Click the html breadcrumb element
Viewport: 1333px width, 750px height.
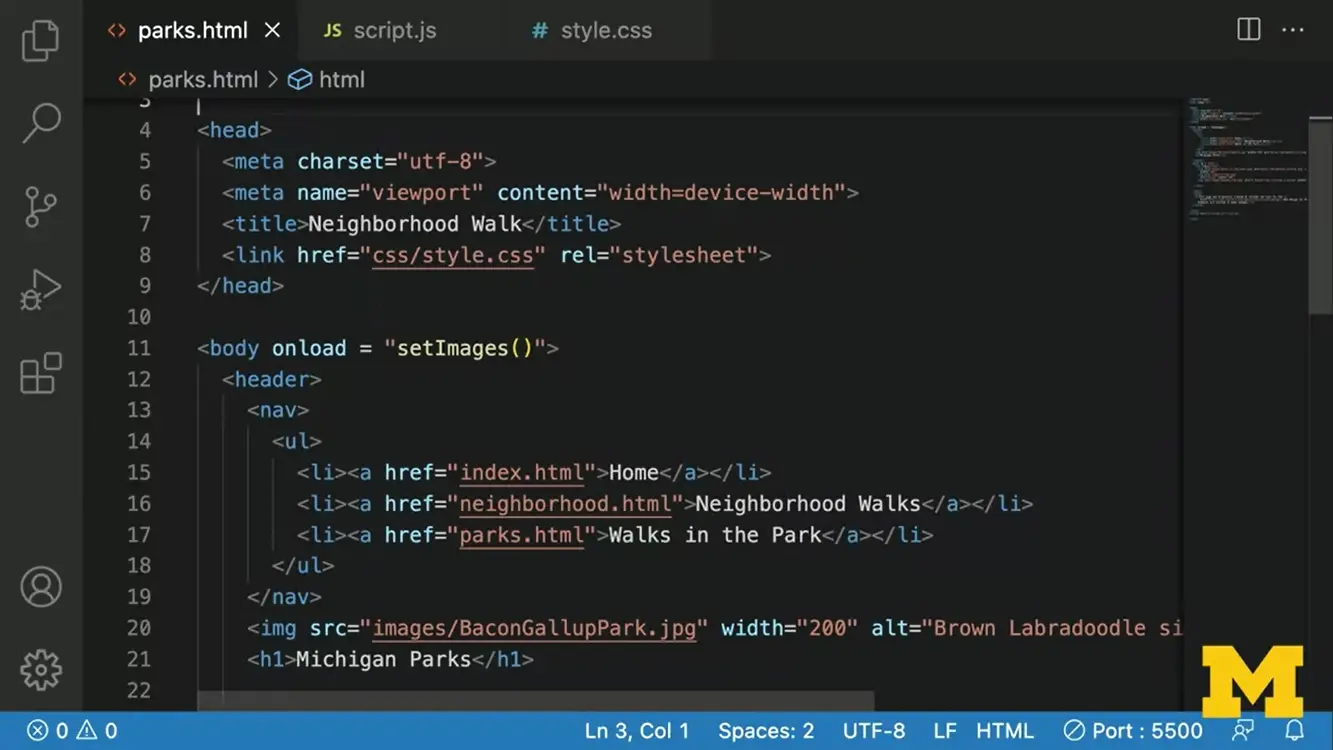[327, 80]
